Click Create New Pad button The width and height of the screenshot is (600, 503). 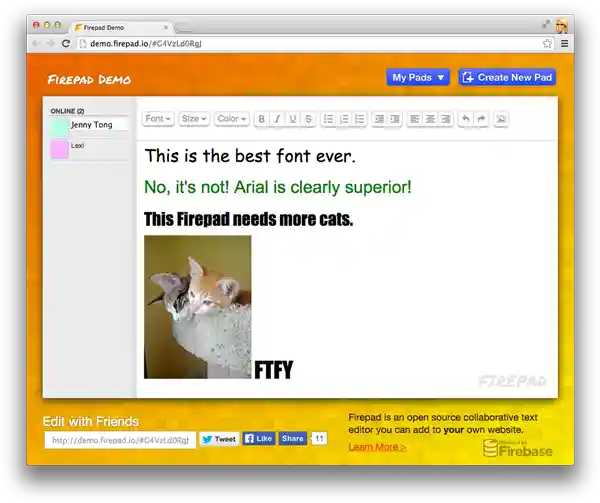click(507, 77)
